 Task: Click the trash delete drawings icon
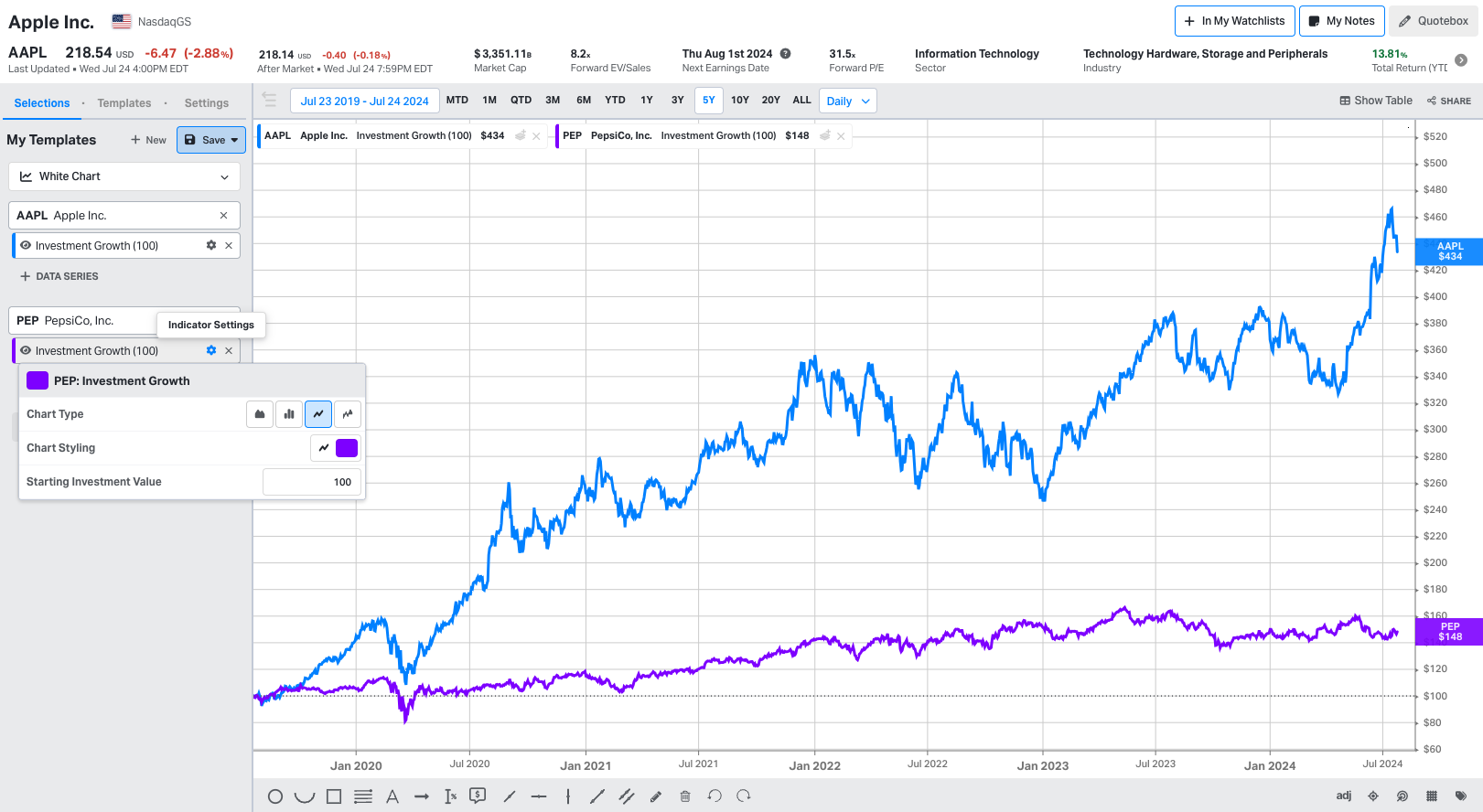coord(685,796)
